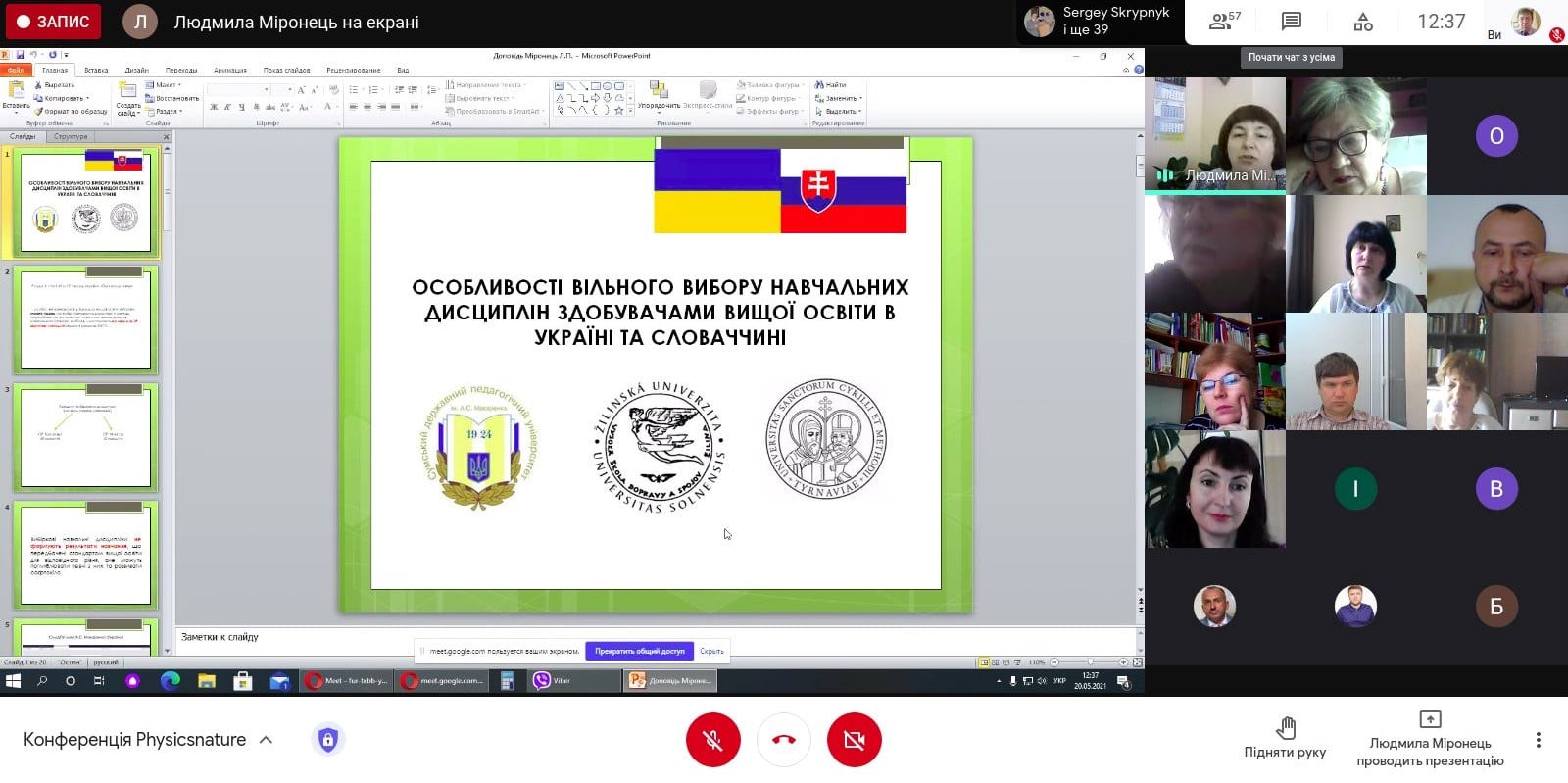Select the oval shape in shapes gallery

tap(607, 86)
